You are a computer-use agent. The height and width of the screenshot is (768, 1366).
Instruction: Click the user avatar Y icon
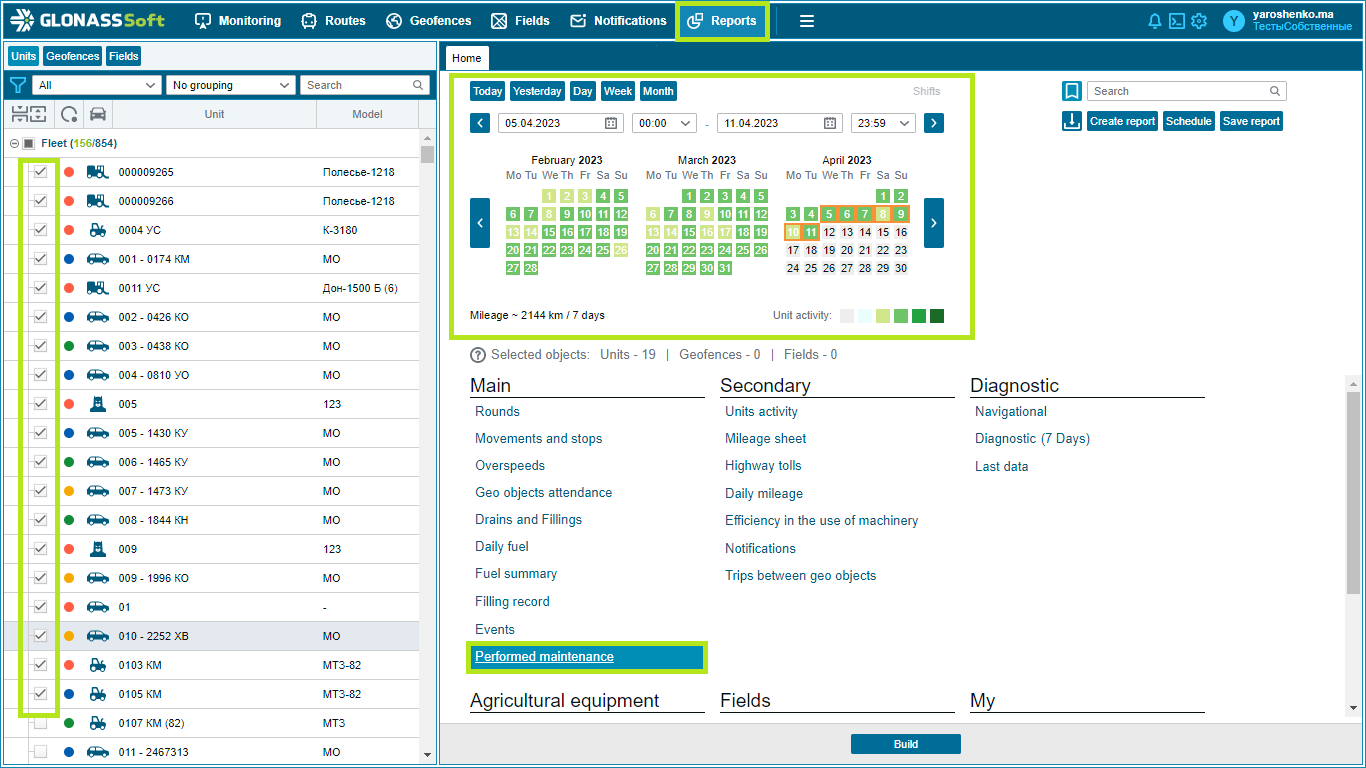click(1235, 21)
